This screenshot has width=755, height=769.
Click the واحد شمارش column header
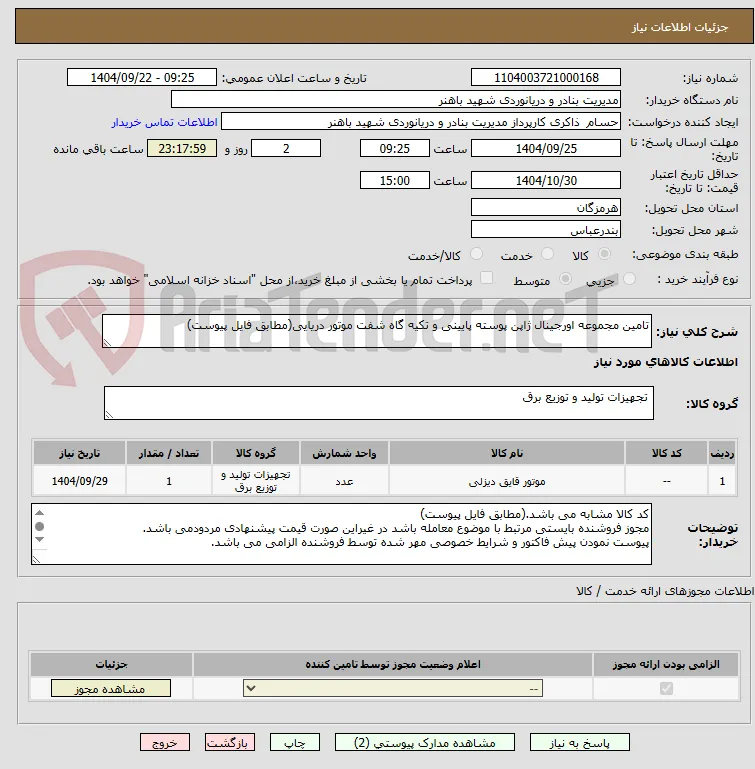344,453
